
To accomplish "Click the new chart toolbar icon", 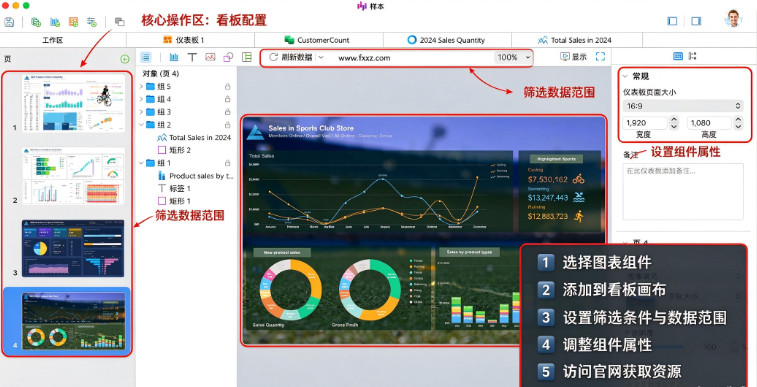I will pyautogui.click(x=55, y=22).
